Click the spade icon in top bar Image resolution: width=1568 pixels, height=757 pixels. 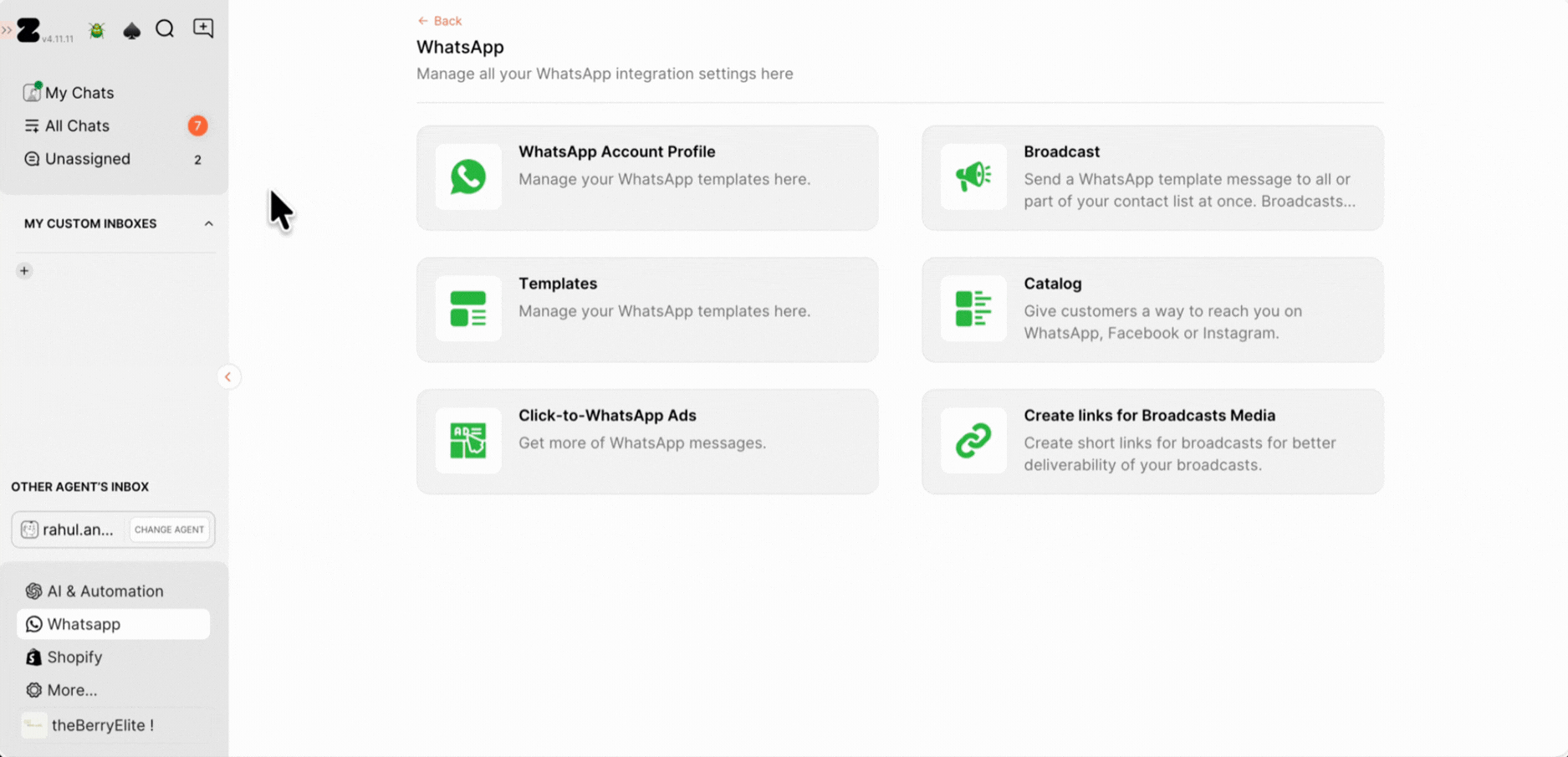coord(131,31)
